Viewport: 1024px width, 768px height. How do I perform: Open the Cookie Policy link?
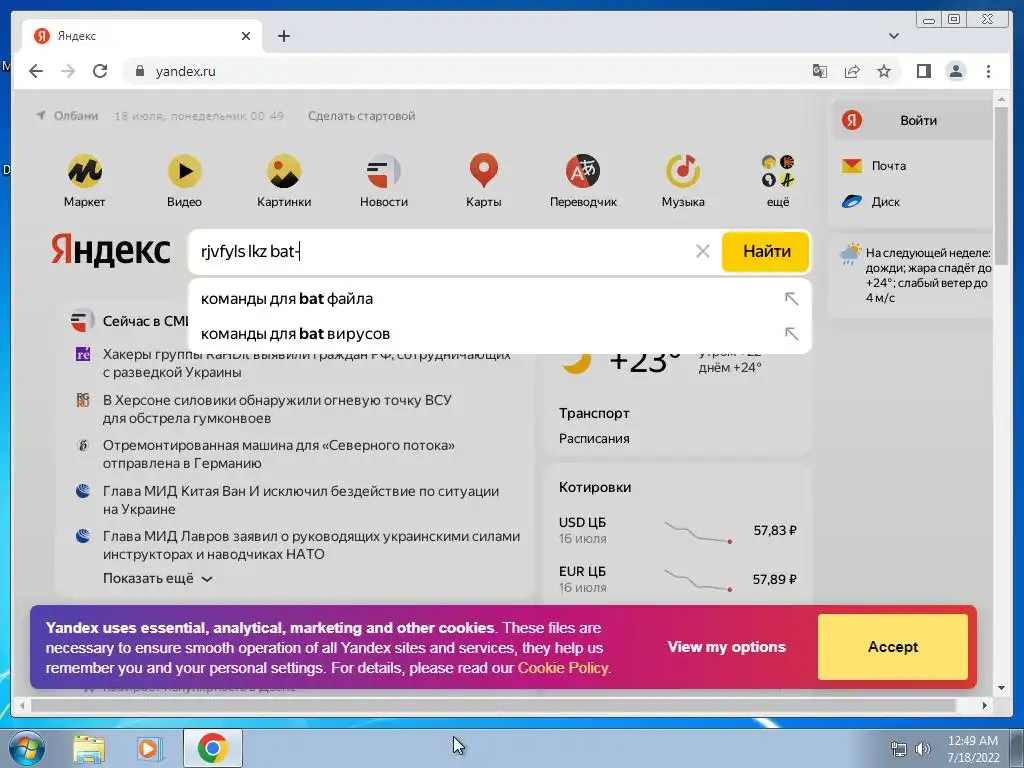pos(563,668)
